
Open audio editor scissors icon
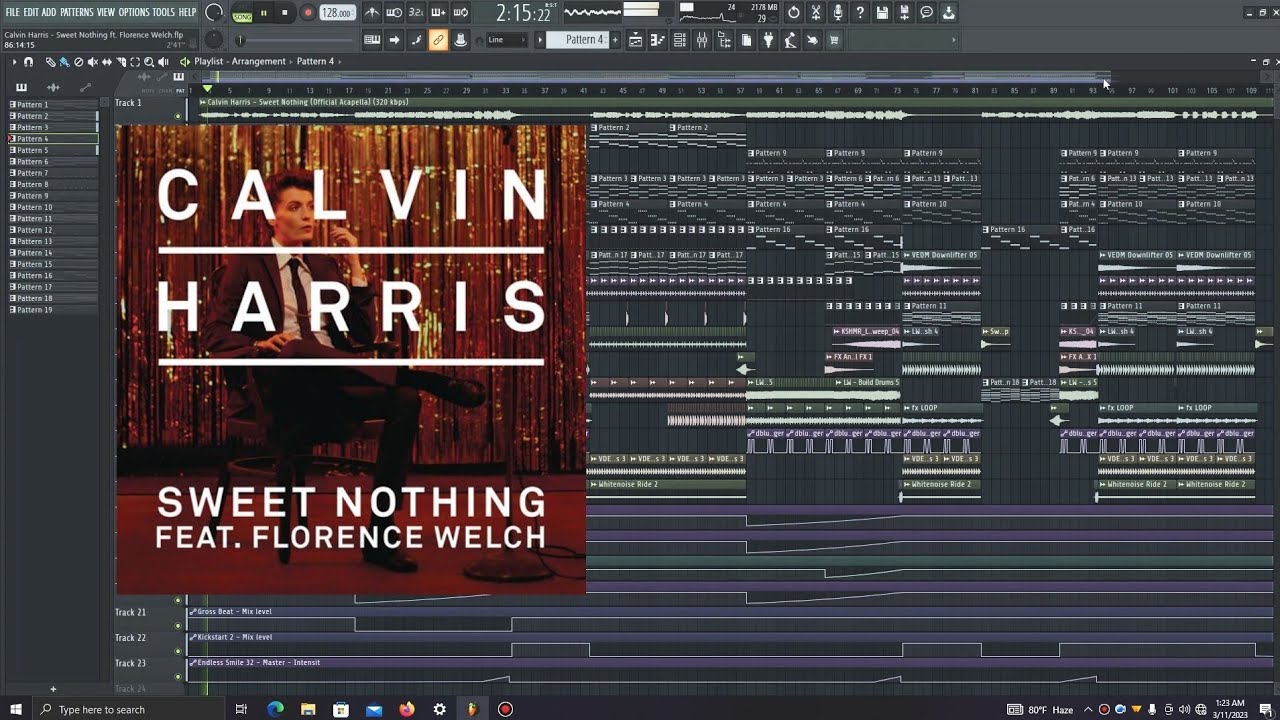(x=816, y=13)
